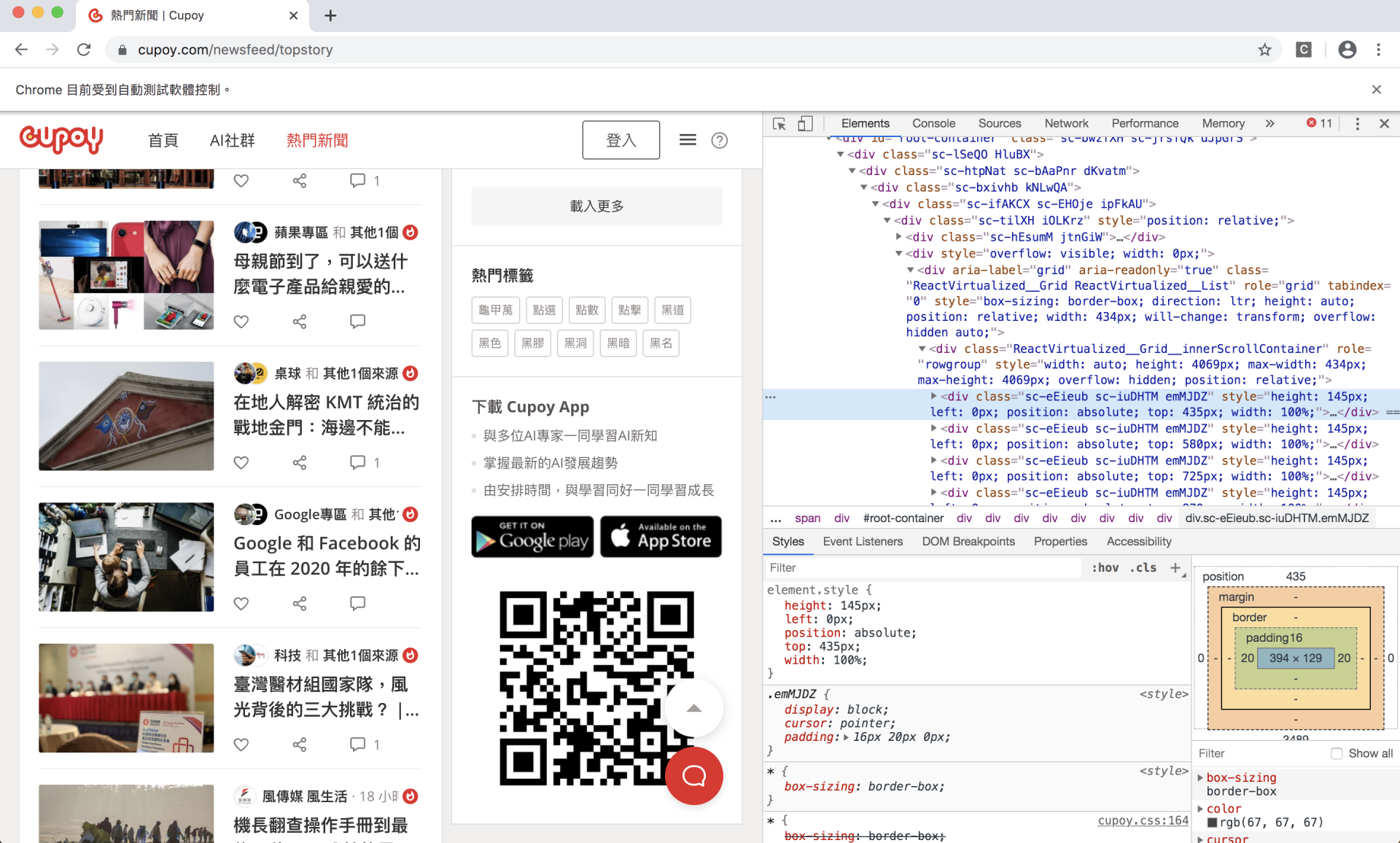
Task: Click the rgb(67, 67, 67) color swatch
Action: pos(1213,823)
